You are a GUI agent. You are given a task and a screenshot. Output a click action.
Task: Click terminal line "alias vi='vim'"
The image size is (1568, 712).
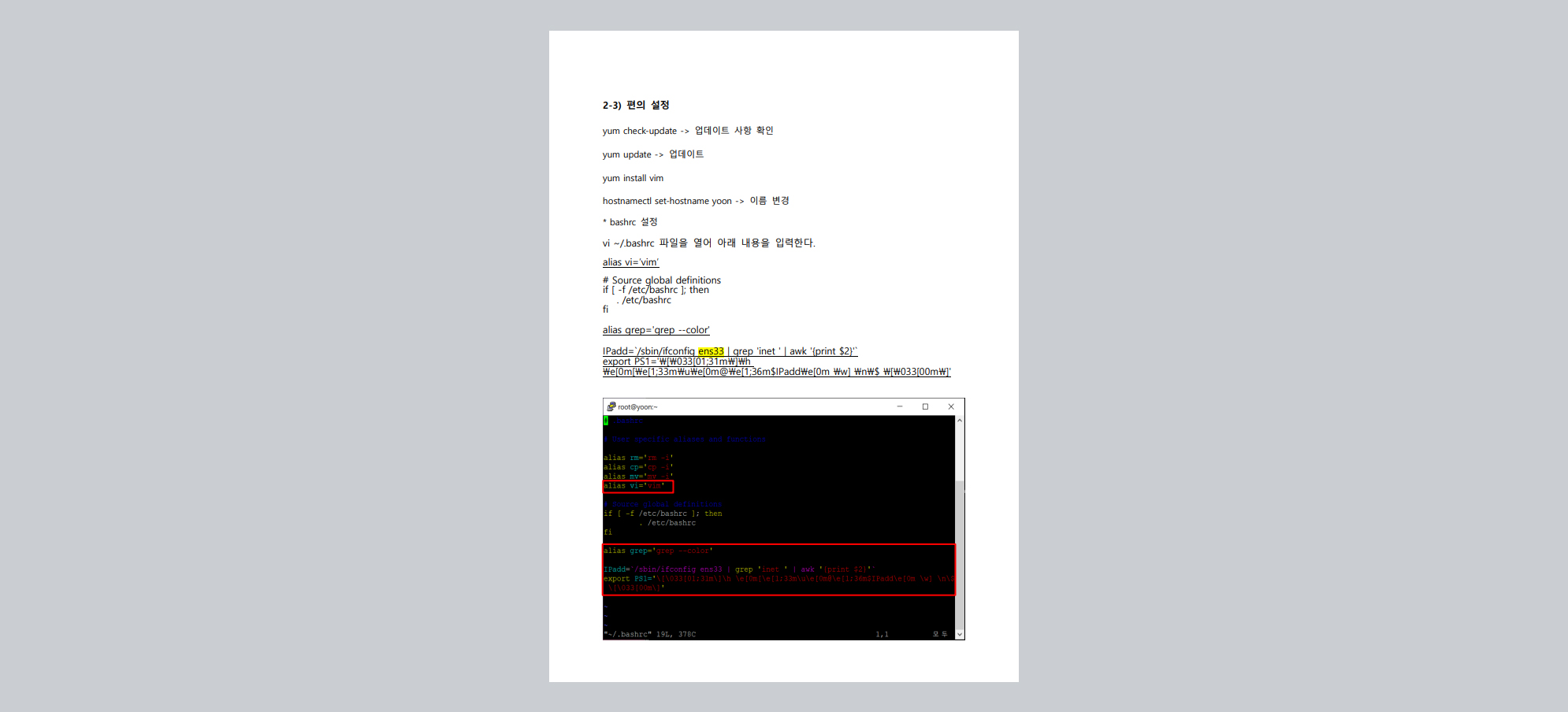click(634, 486)
